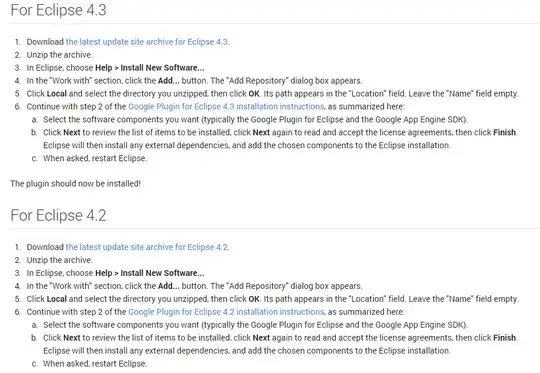The image size is (540, 373).
Task: Click "The plugin should now be installed!" text
Action: pyautogui.click(x=75, y=184)
